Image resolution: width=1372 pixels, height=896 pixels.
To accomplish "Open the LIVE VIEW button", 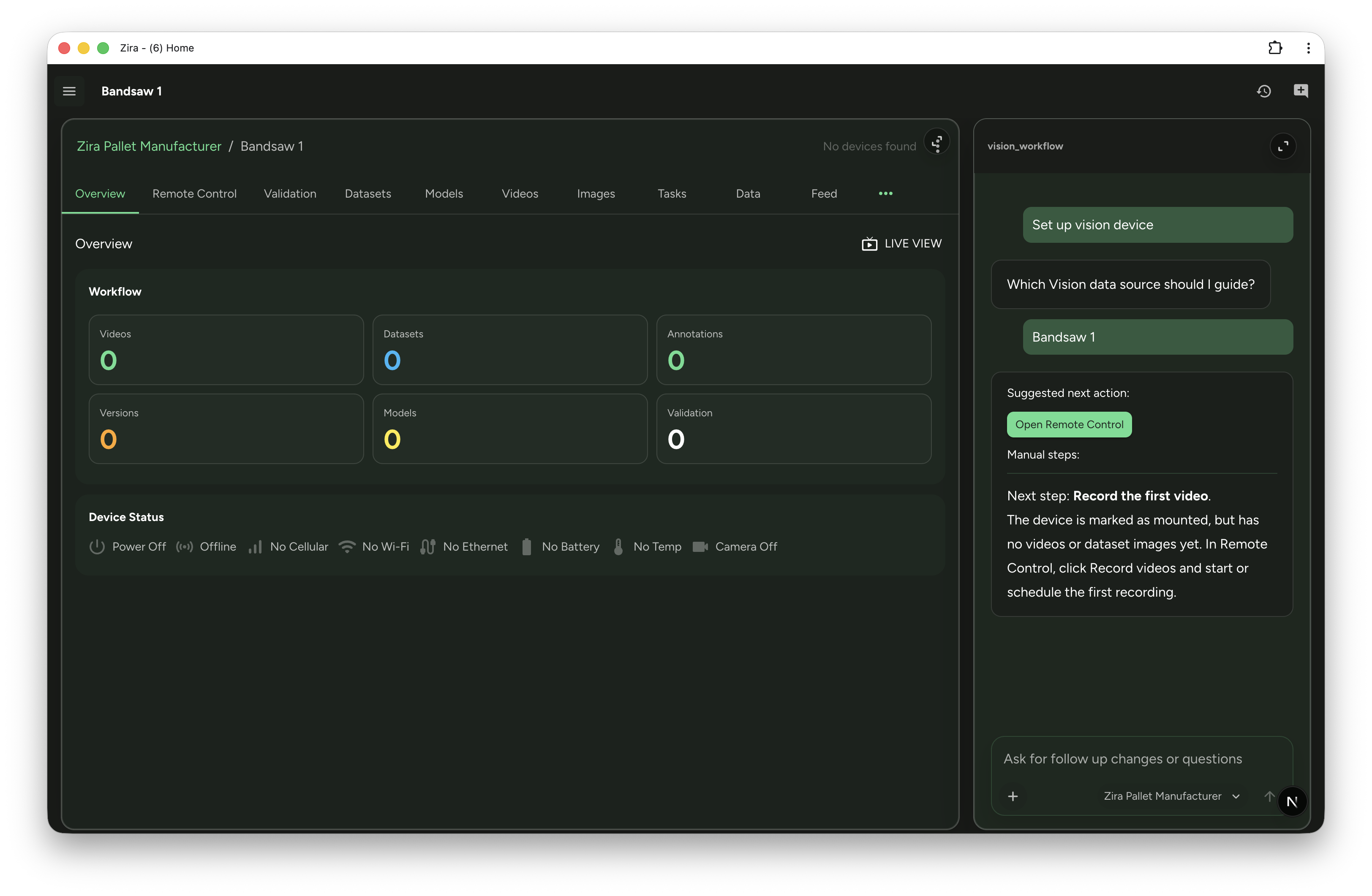I will (901, 244).
